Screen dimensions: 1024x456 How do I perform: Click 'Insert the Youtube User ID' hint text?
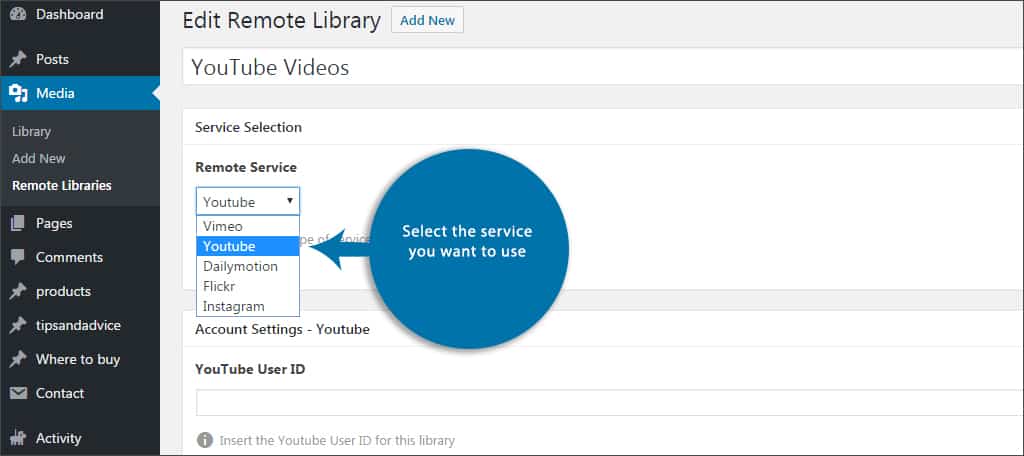click(x=337, y=440)
